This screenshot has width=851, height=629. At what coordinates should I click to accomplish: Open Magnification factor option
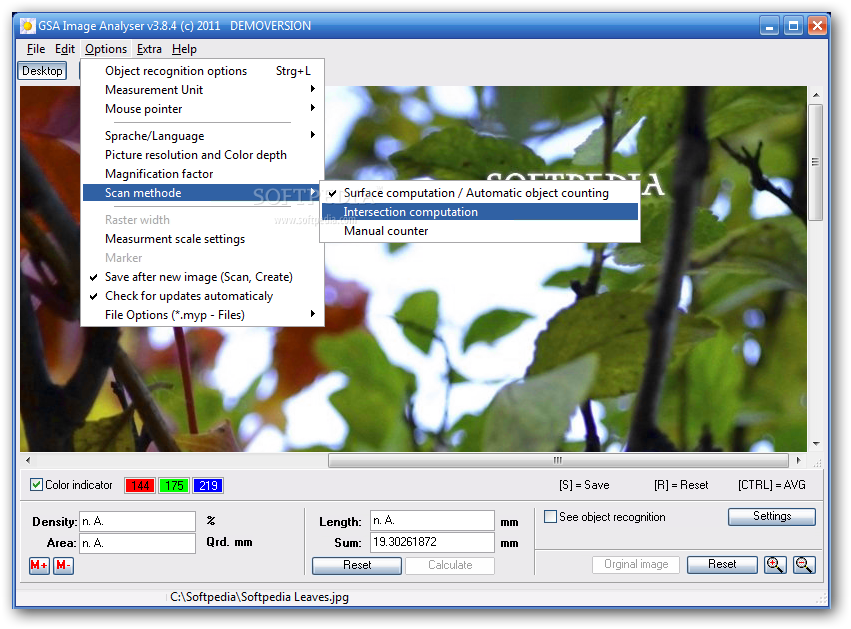(203, 174)
